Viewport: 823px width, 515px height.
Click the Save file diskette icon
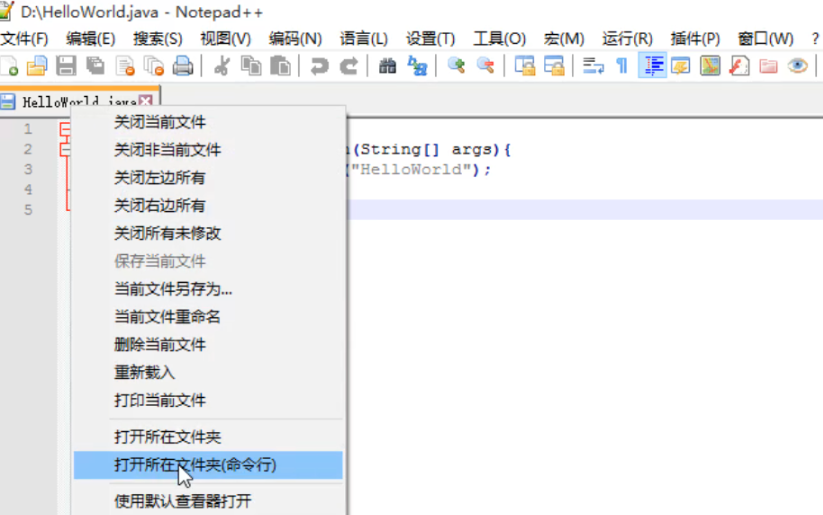pos(66,66)
